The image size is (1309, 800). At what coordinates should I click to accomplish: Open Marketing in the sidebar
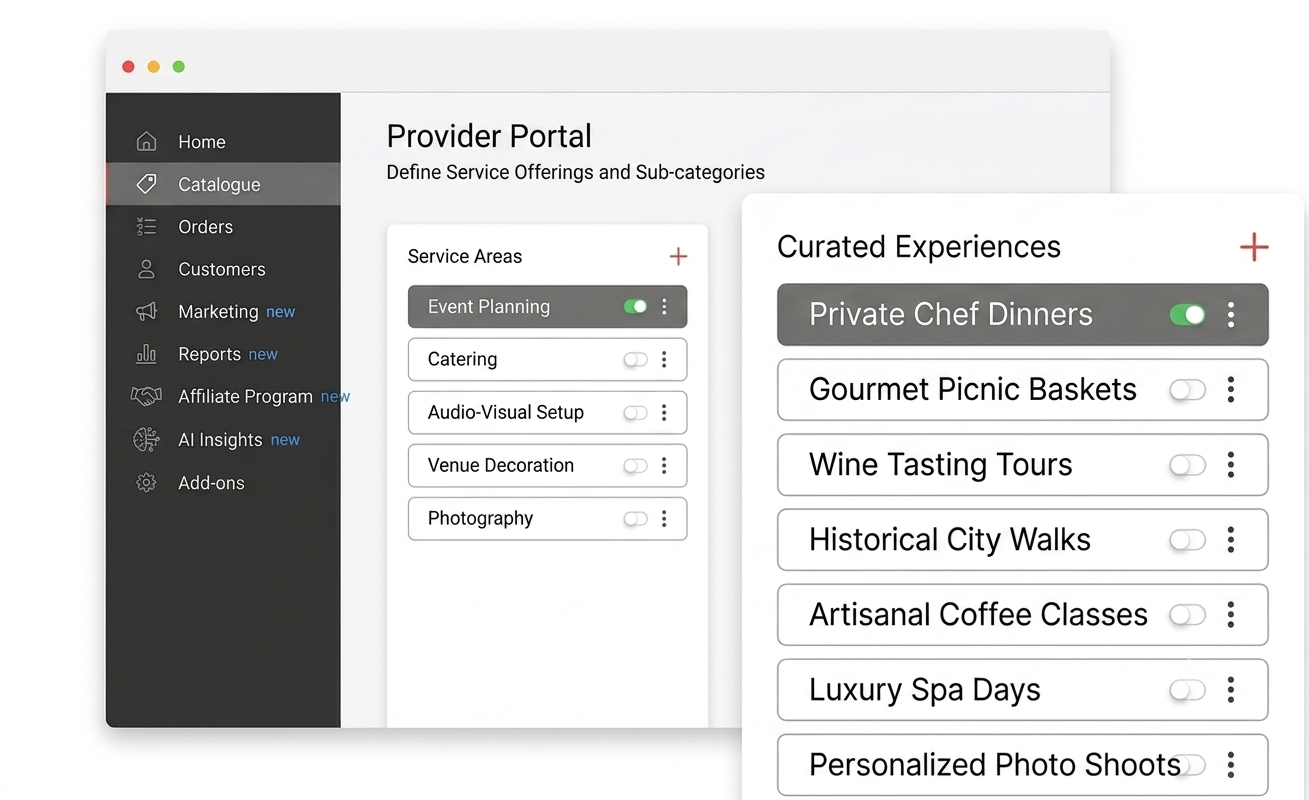point(223,312)
